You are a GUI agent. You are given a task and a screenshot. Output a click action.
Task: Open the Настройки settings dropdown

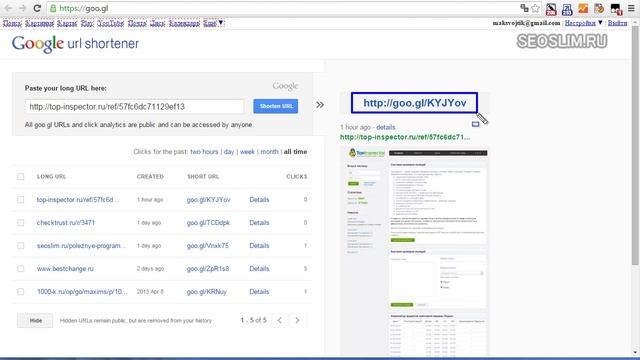[584, 23]
